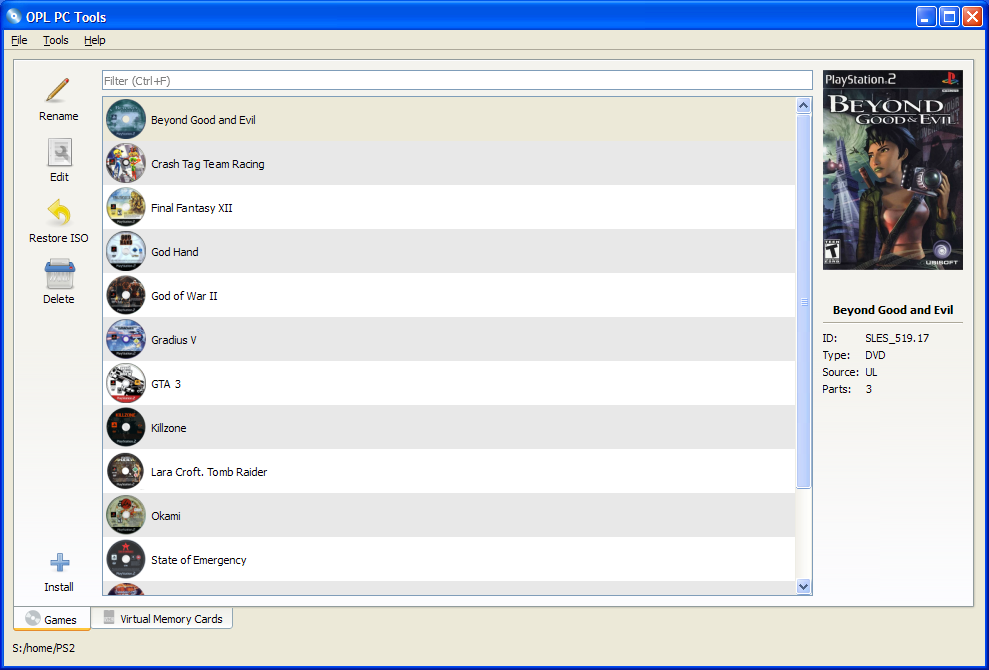Click the Beyond Good and Evil disc icon
The width and height of the screenshot is (989, 670).
click(126, 119)
